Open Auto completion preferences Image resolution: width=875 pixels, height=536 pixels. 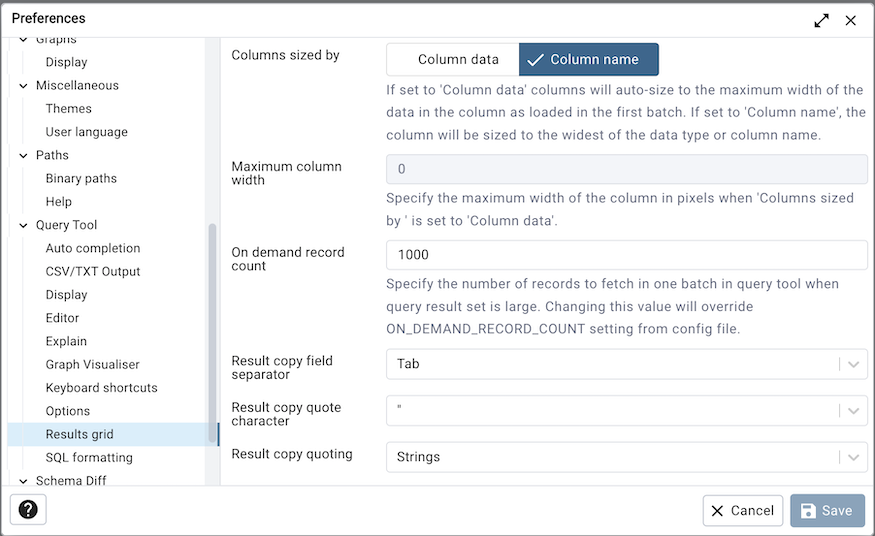[x=93, y=248]
